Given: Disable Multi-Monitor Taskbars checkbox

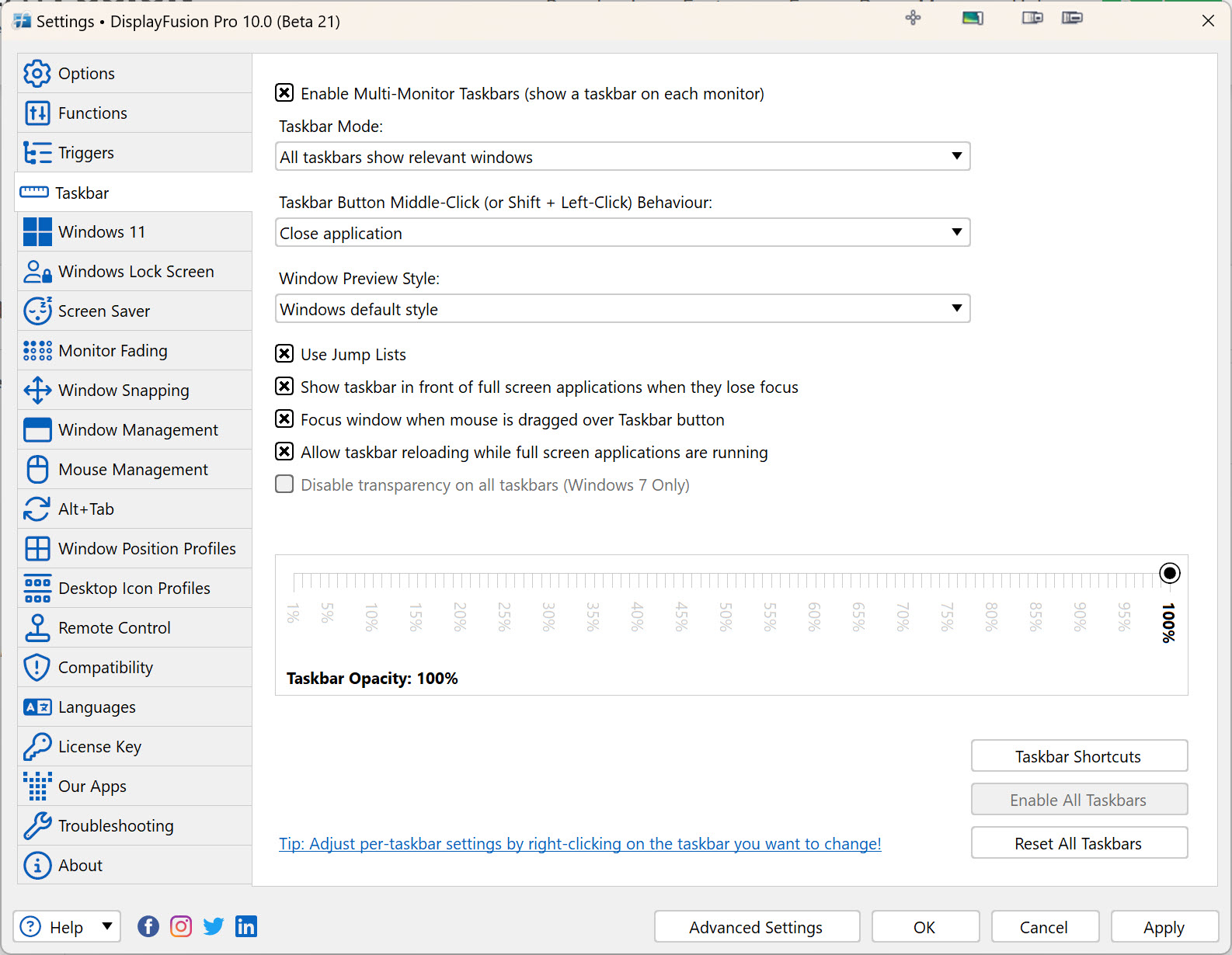Looking at the screenshot, I should tap(284, 93).
